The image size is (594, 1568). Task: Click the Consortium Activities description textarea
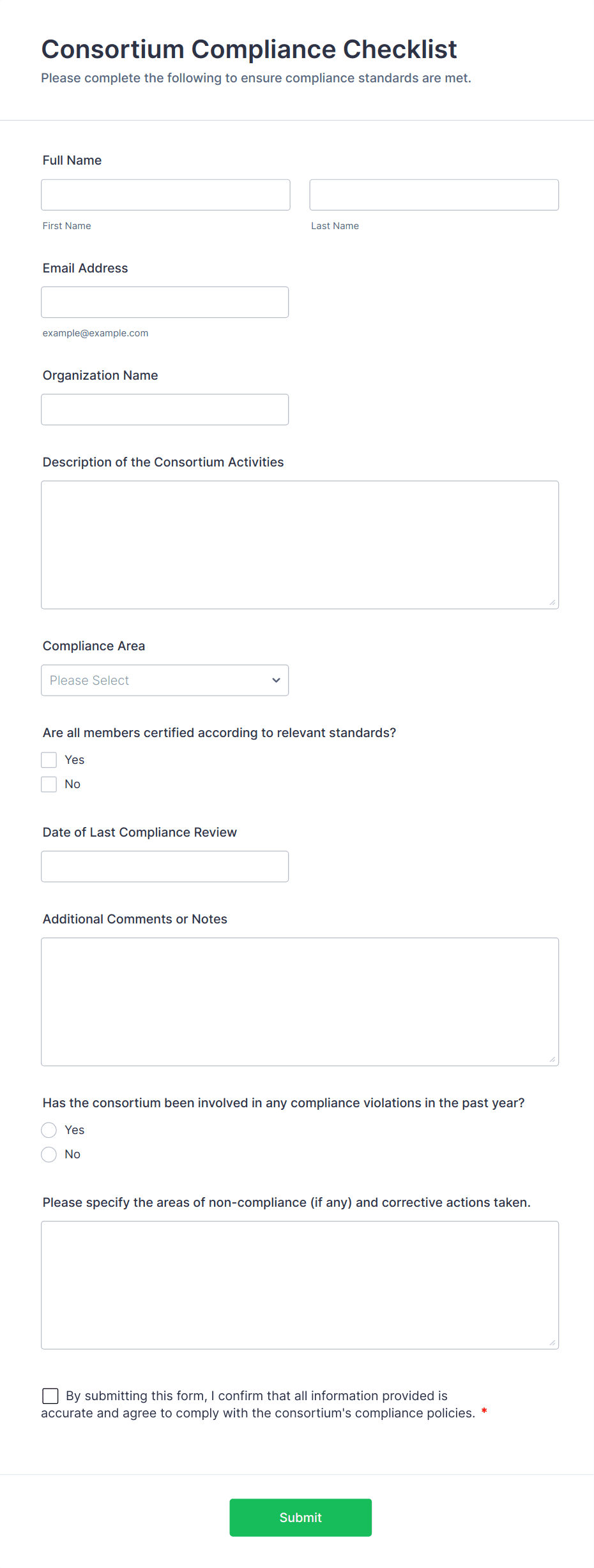coord(300,544)
